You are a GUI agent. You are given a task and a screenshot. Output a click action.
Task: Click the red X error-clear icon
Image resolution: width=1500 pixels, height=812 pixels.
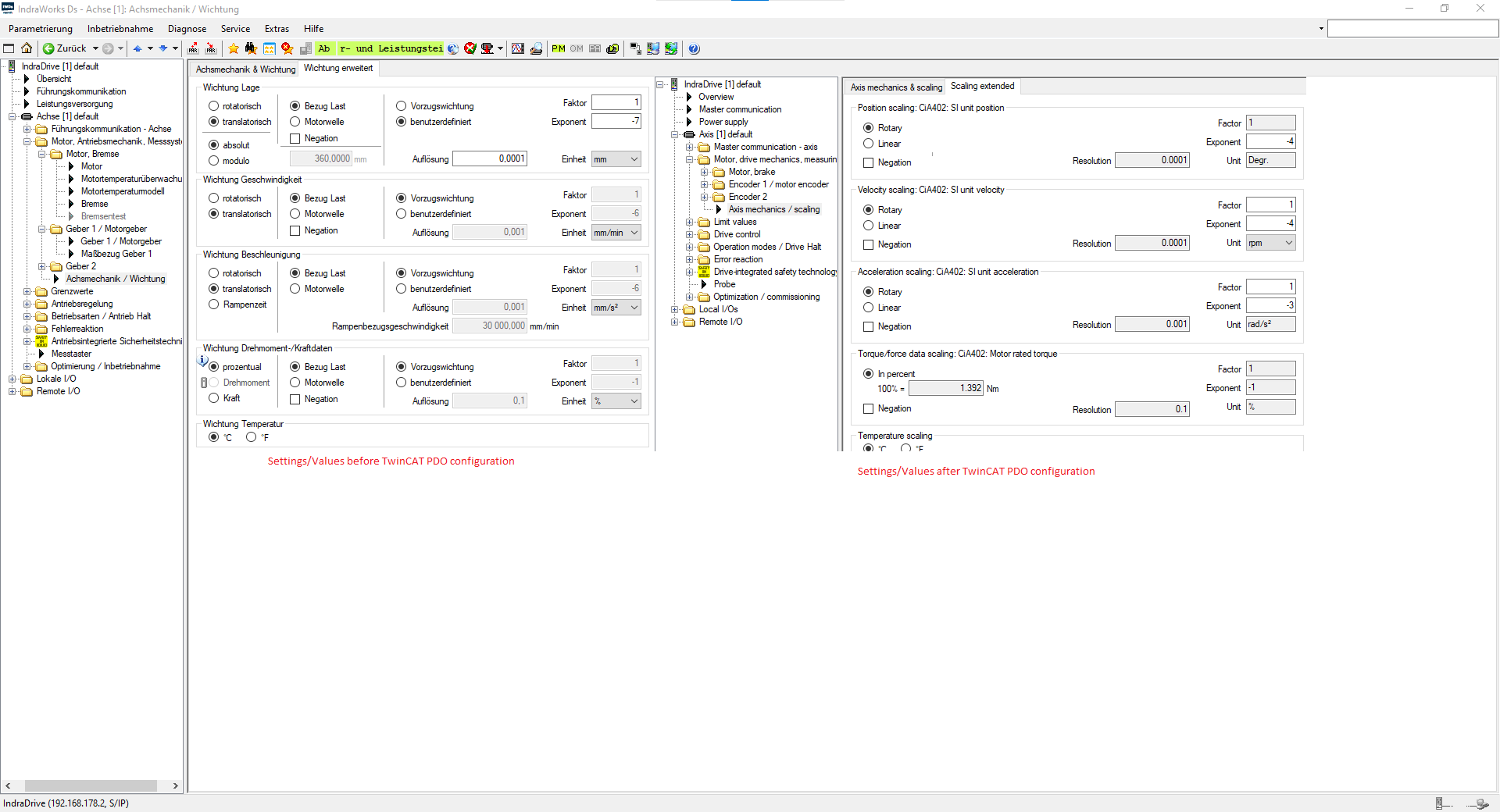point(470,48)
